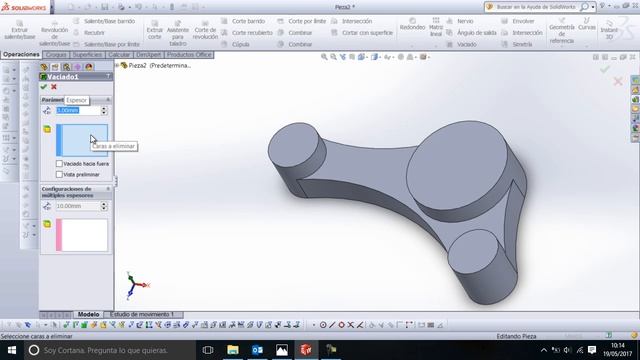Viewport: 640px width, 360px height.
Task: Click the Redondeo fillet tool
Action: click(412, 24)
